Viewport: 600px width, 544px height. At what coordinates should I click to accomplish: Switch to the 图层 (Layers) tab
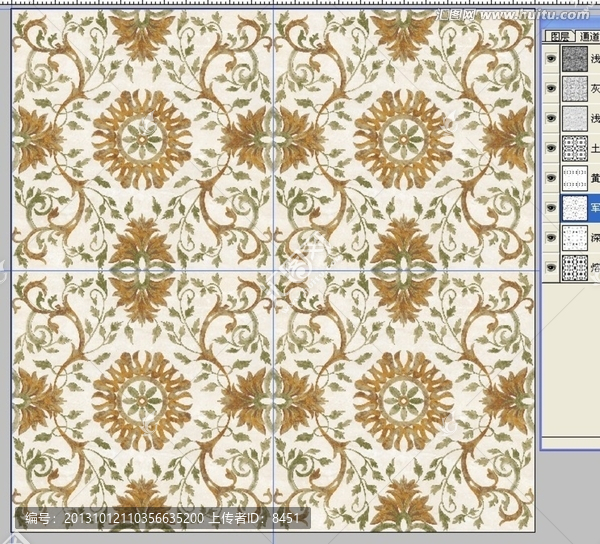[559, 36]
